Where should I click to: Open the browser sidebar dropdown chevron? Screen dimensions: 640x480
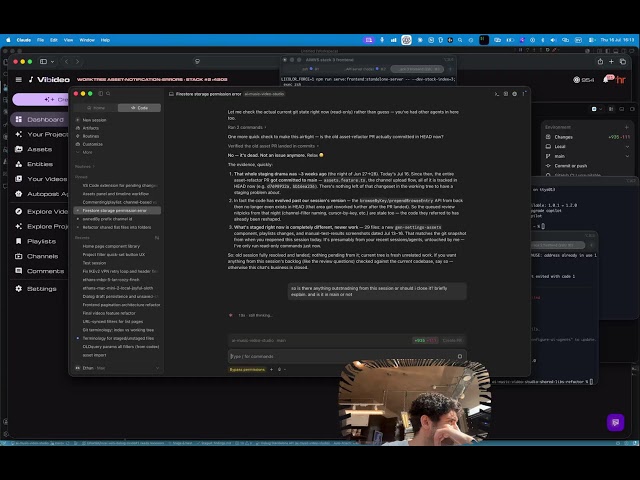click(52, 62)
